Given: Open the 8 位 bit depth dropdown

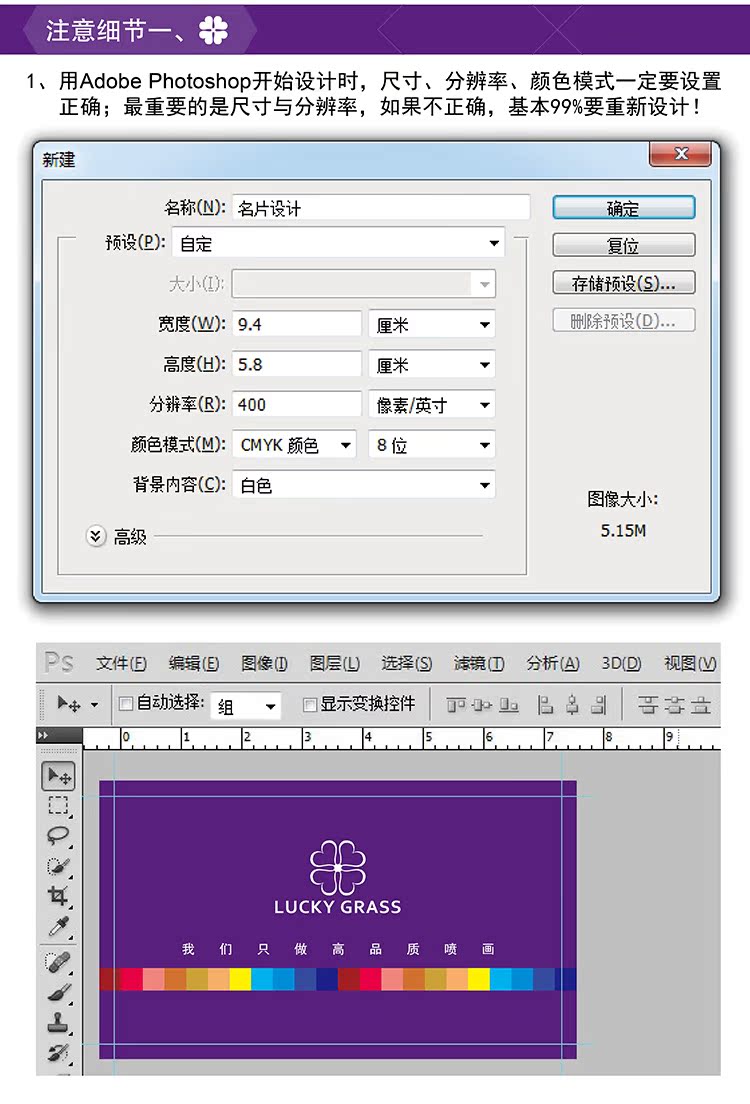Looking at the screenshot, I should [432, 445].
